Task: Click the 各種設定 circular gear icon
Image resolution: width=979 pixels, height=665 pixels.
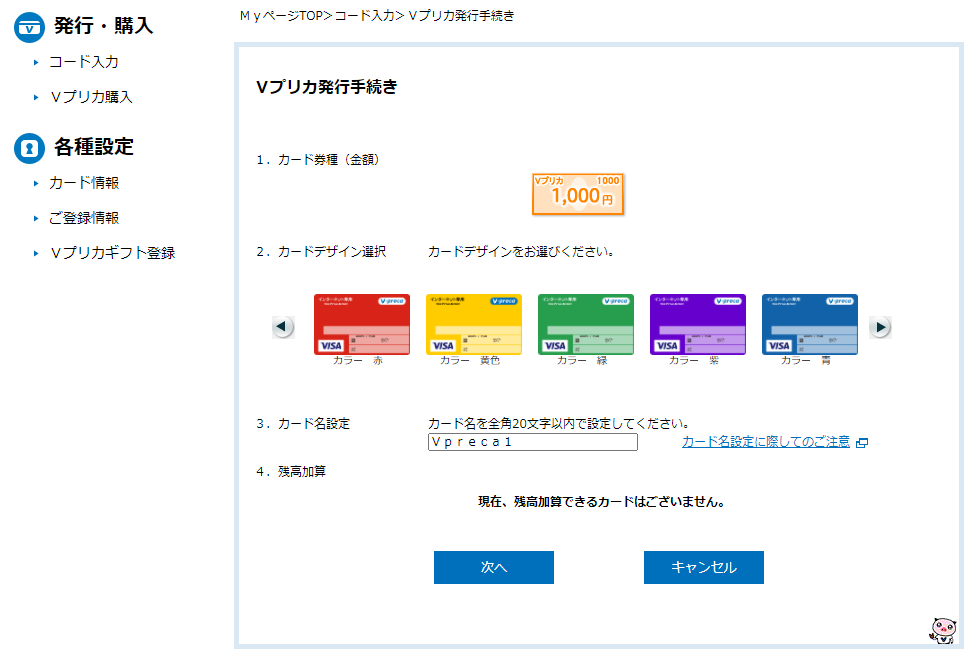Action: pyautogui.click(x=29, y=148)
